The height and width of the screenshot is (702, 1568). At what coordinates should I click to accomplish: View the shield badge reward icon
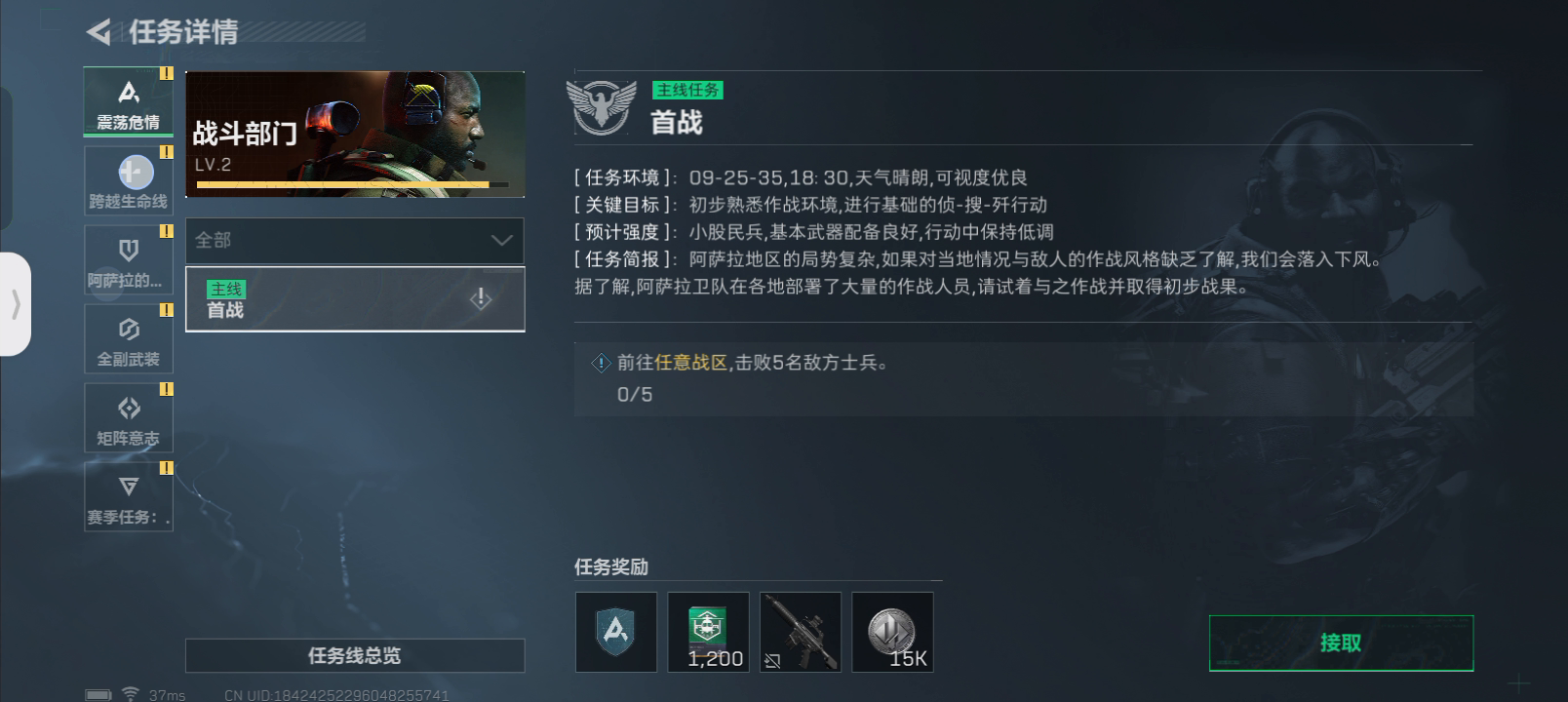coord(616,632)
